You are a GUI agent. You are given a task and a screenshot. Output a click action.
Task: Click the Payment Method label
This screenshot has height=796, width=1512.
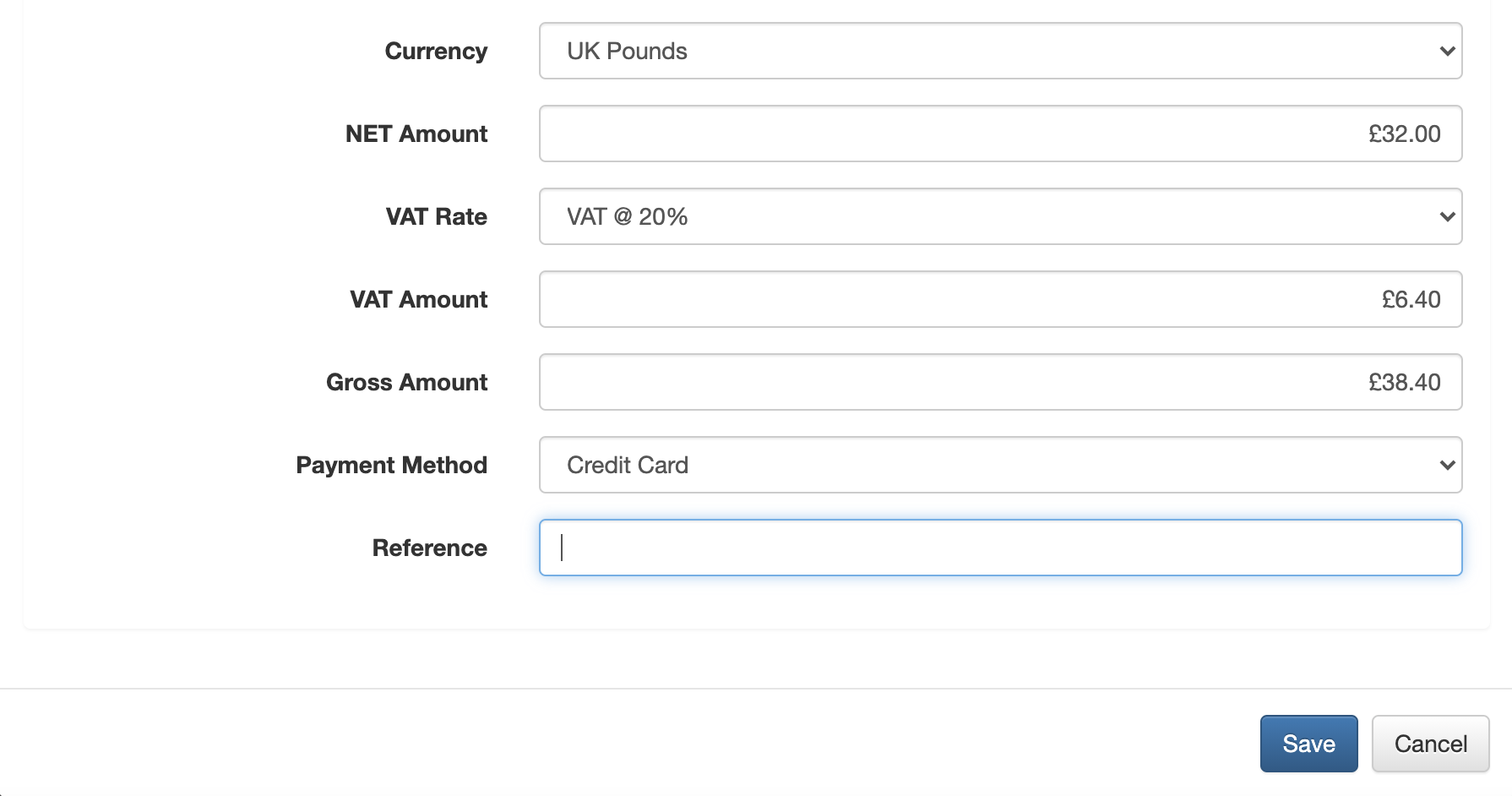[392, 465]
